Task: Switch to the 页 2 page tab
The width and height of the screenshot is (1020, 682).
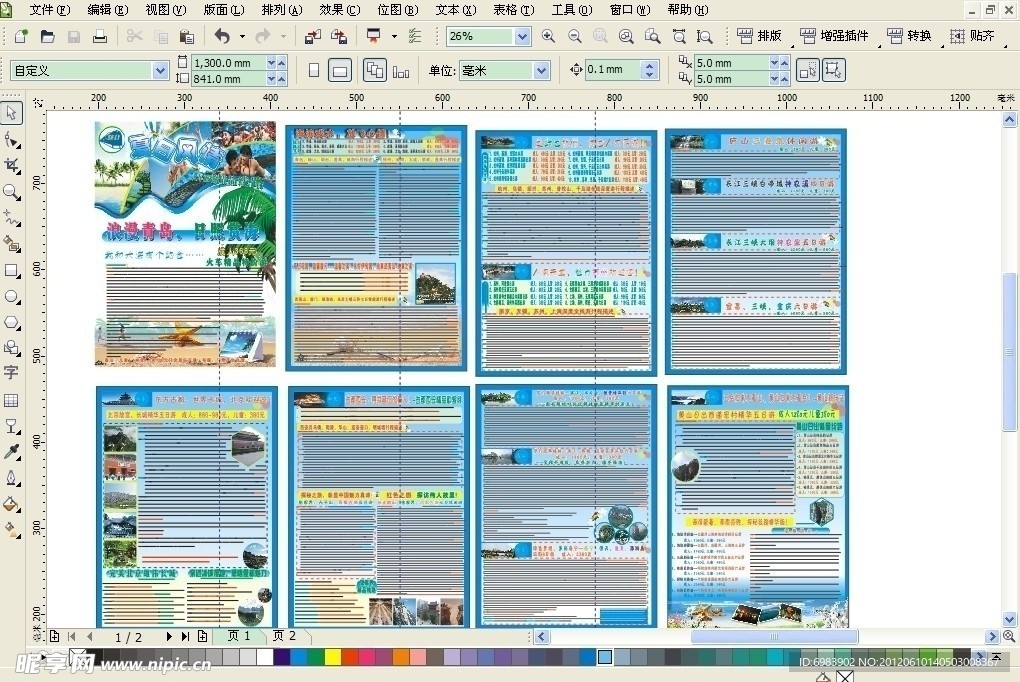Action: (285, 636)
